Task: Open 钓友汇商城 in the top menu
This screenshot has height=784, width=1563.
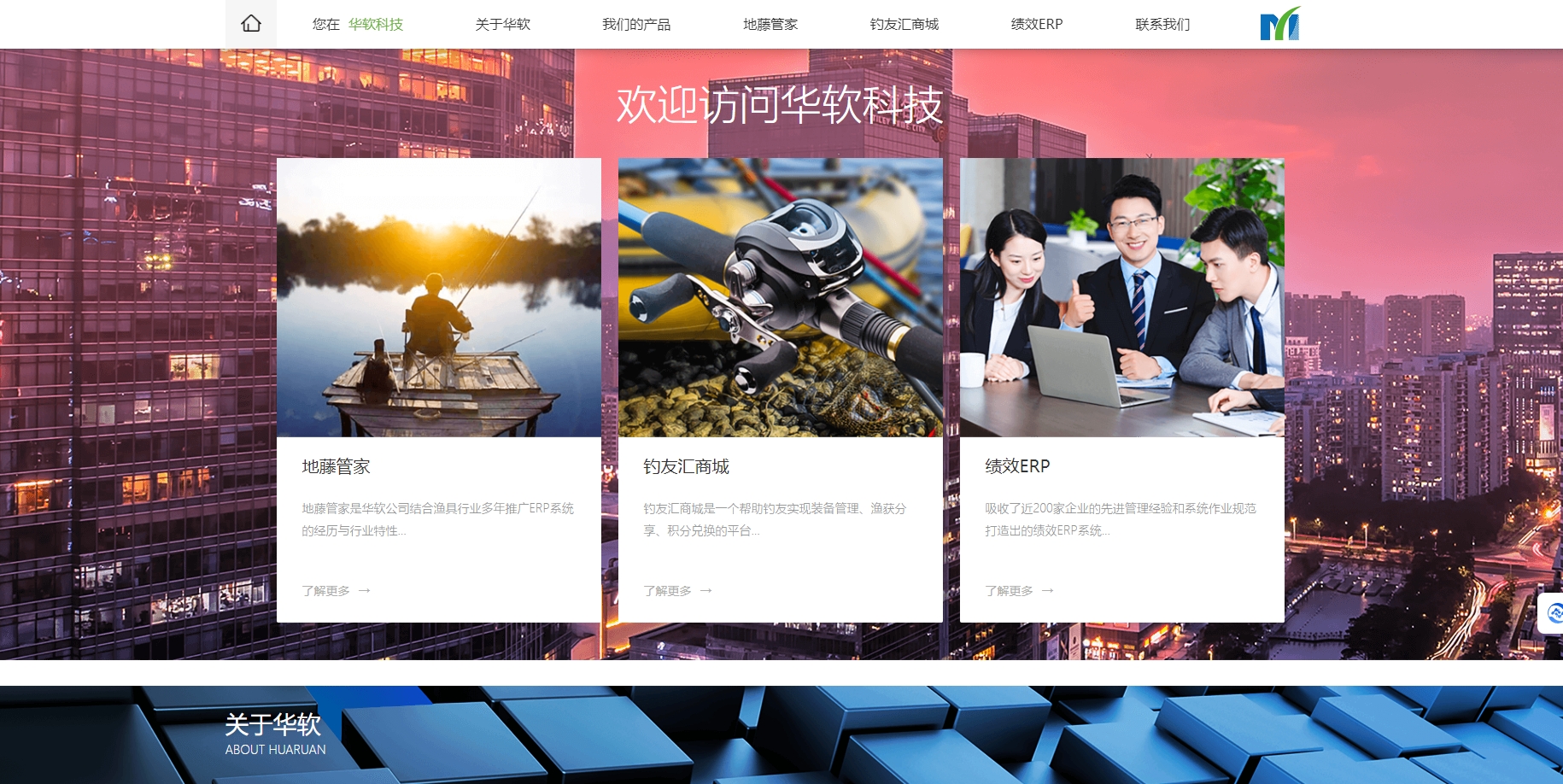Action: point(904,24)
